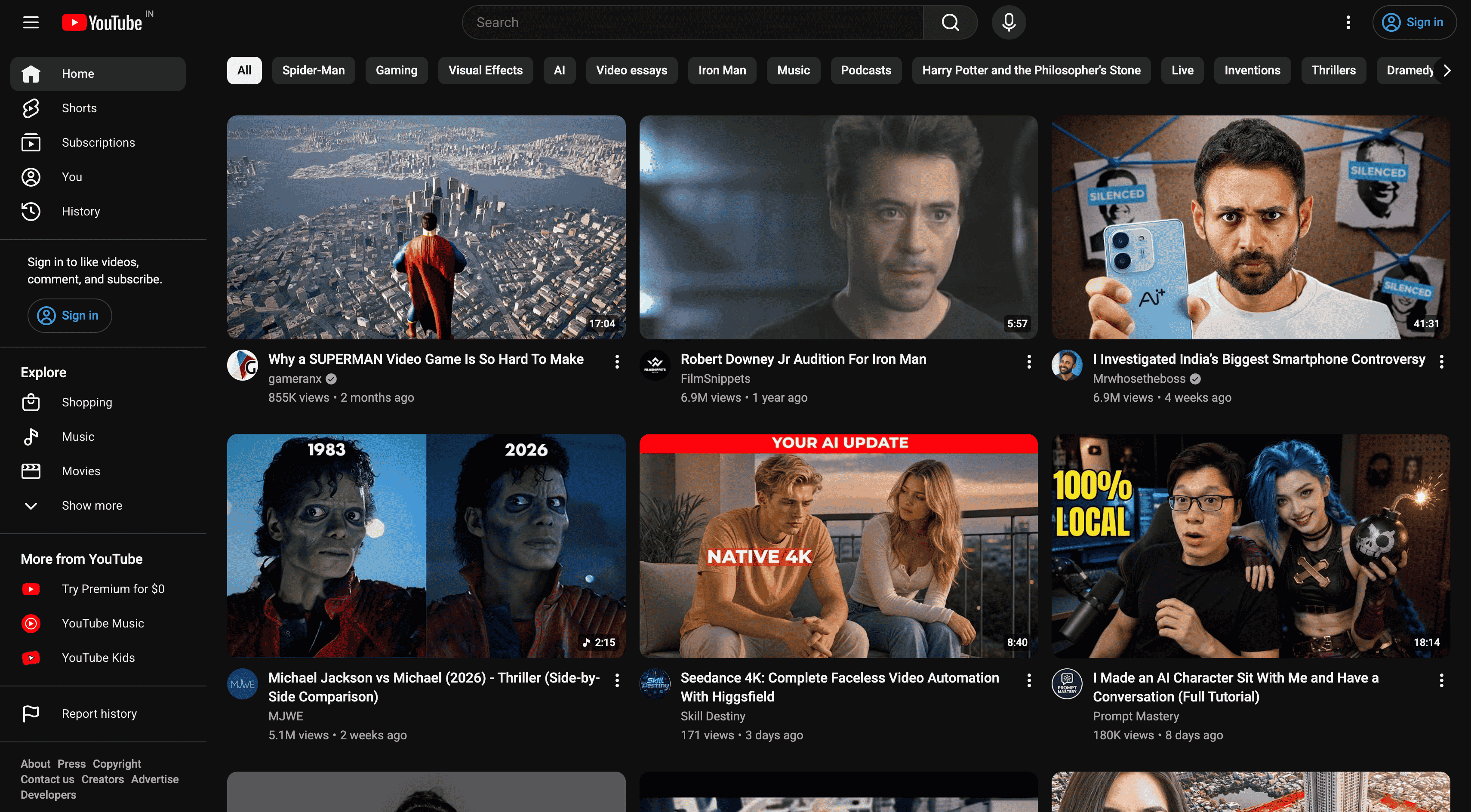Open options for Robert Downey Jr Audition video

(x=1029, y=361)
